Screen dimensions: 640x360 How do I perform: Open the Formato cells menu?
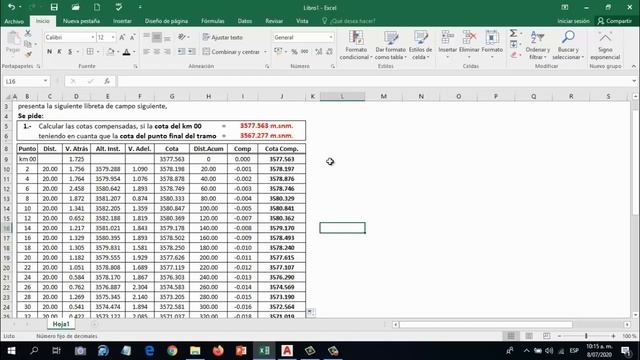tap(492, 45)
